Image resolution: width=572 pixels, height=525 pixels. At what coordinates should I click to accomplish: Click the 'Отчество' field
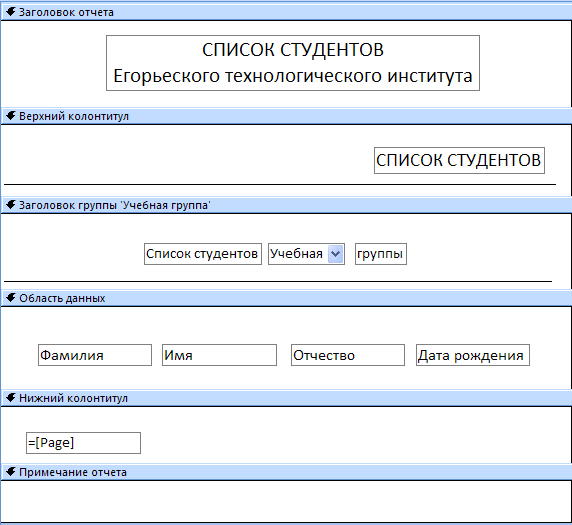[x=348, y=355]
